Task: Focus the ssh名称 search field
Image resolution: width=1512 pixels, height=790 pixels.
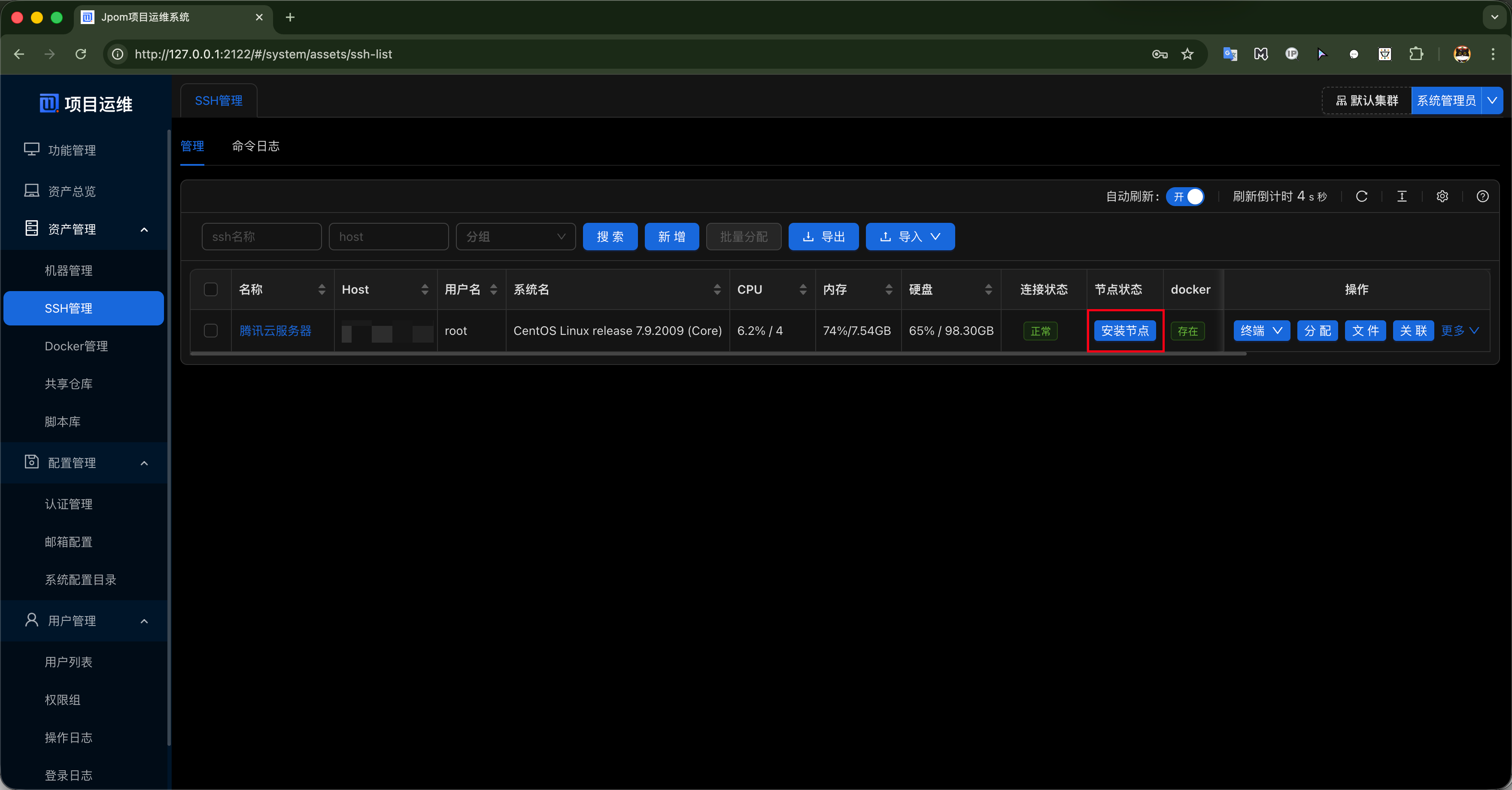Action: click(261, 237)
